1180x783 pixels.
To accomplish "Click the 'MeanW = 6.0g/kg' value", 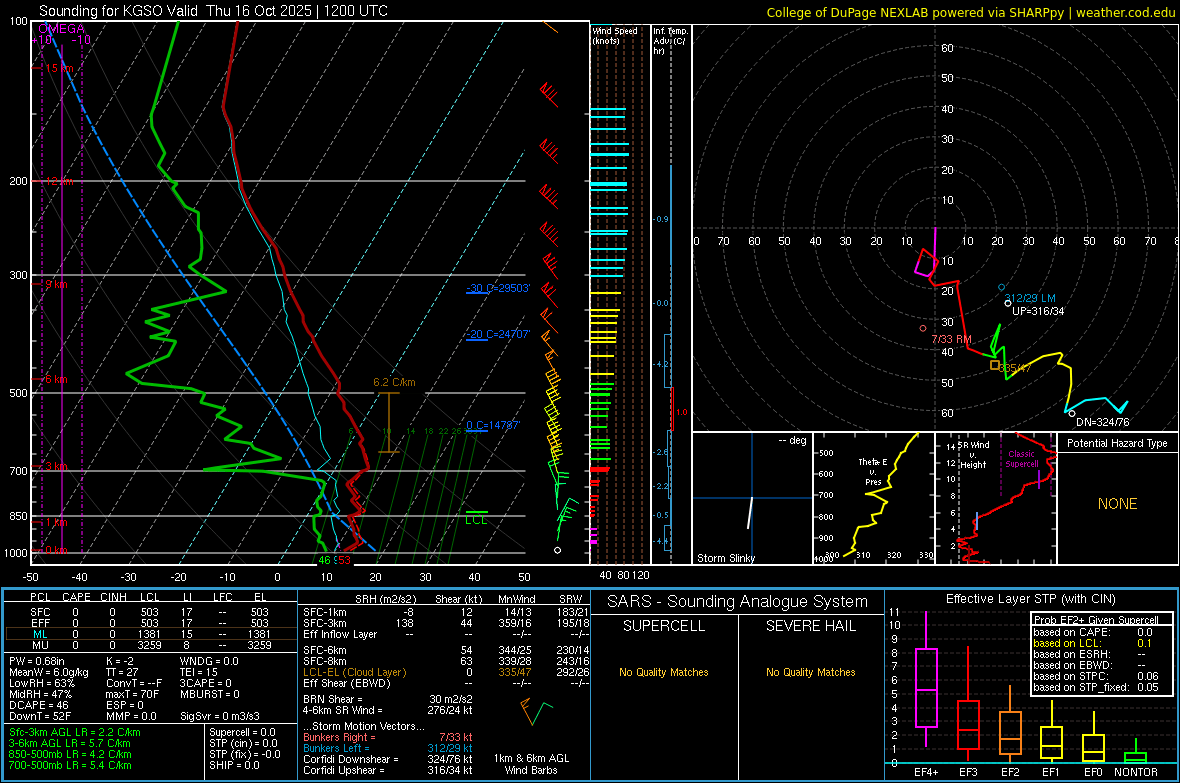I will click(x=49, y=672).
